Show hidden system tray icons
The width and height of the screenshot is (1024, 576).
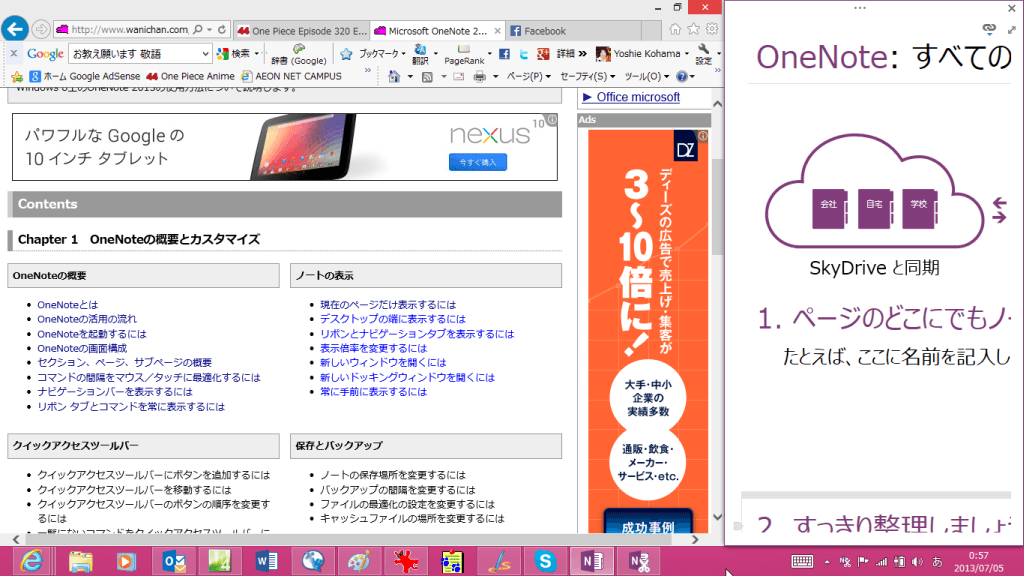tap(827, 562)
